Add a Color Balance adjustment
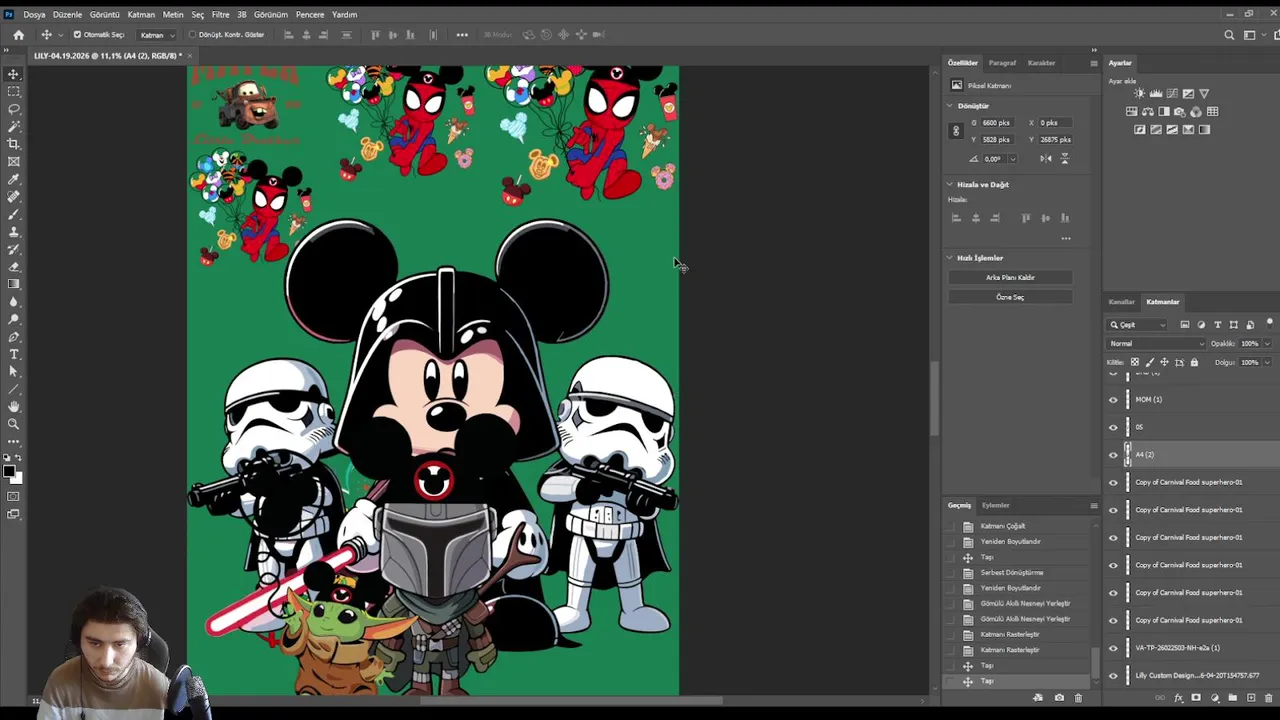 point(1147,111)
